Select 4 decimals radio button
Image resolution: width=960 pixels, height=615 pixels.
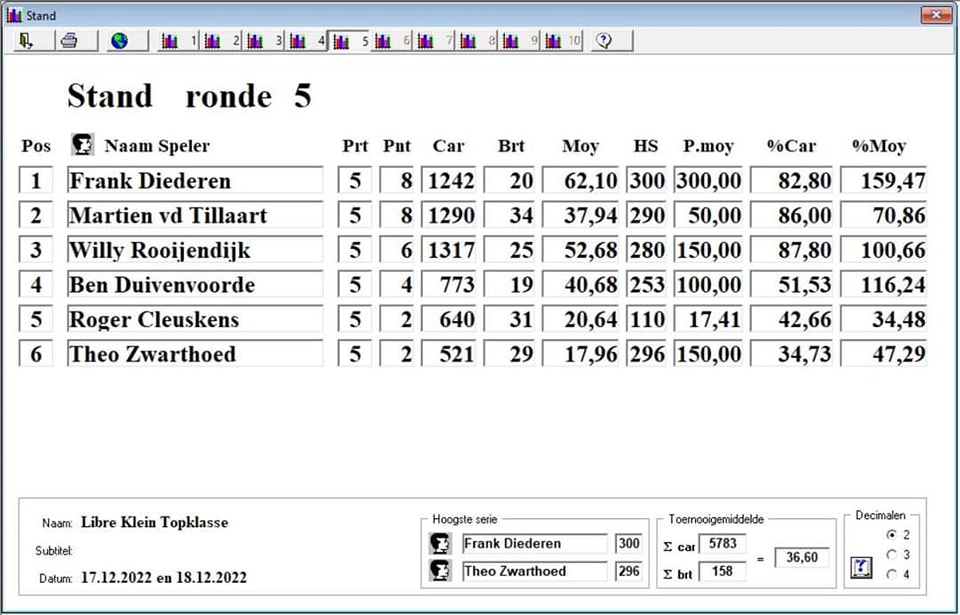[x=891, y=573]
